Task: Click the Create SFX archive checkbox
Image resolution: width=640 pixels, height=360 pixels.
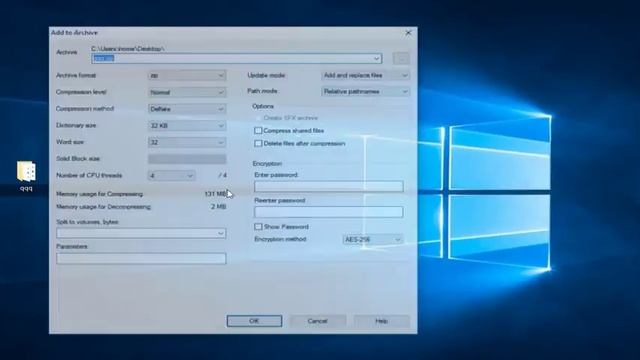Action: click(x=258, y=118)
